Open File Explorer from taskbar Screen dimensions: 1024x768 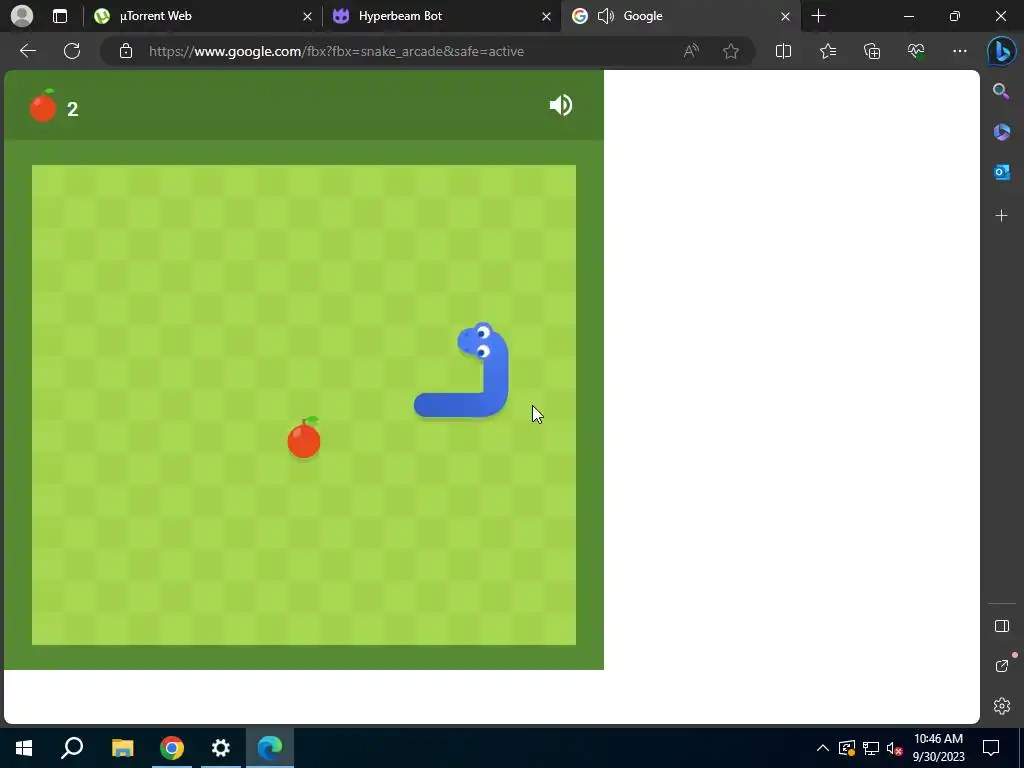tap(122, 748)
